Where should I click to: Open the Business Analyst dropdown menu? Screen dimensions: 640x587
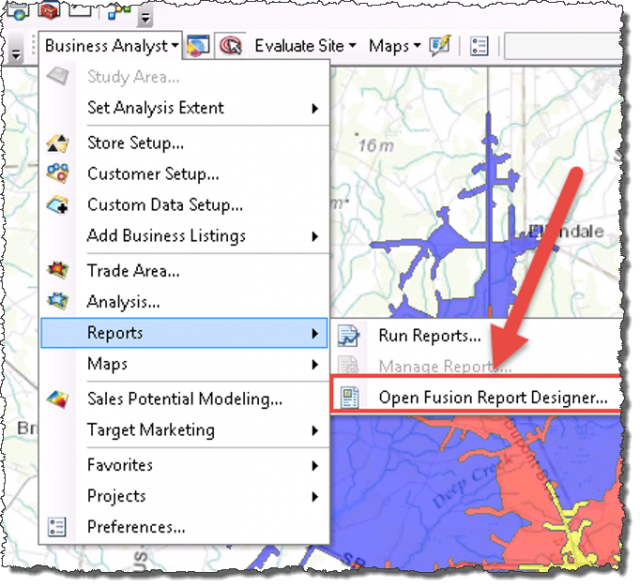click(111, 45)
